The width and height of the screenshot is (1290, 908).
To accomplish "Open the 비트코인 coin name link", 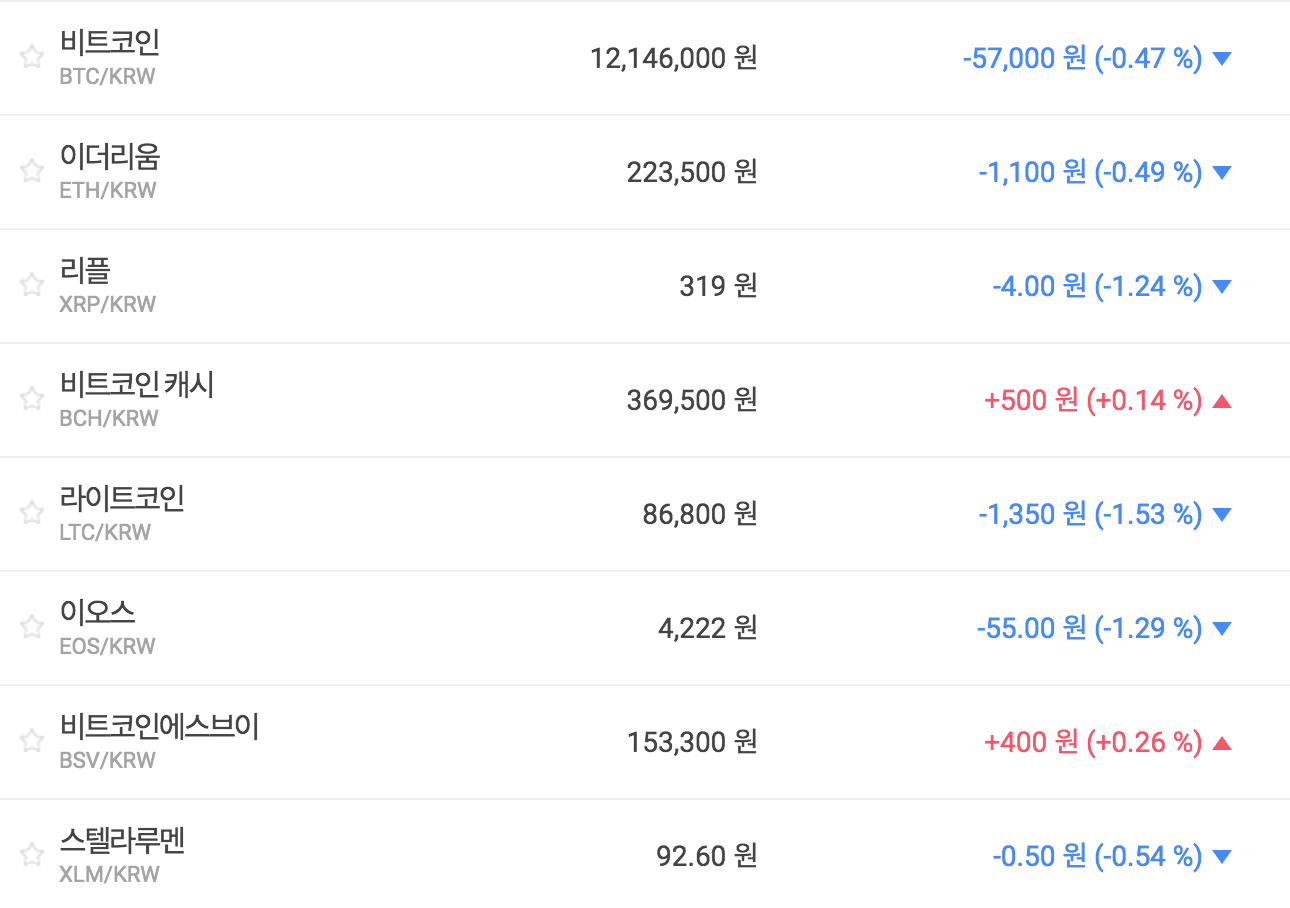I will coord(109,43).
